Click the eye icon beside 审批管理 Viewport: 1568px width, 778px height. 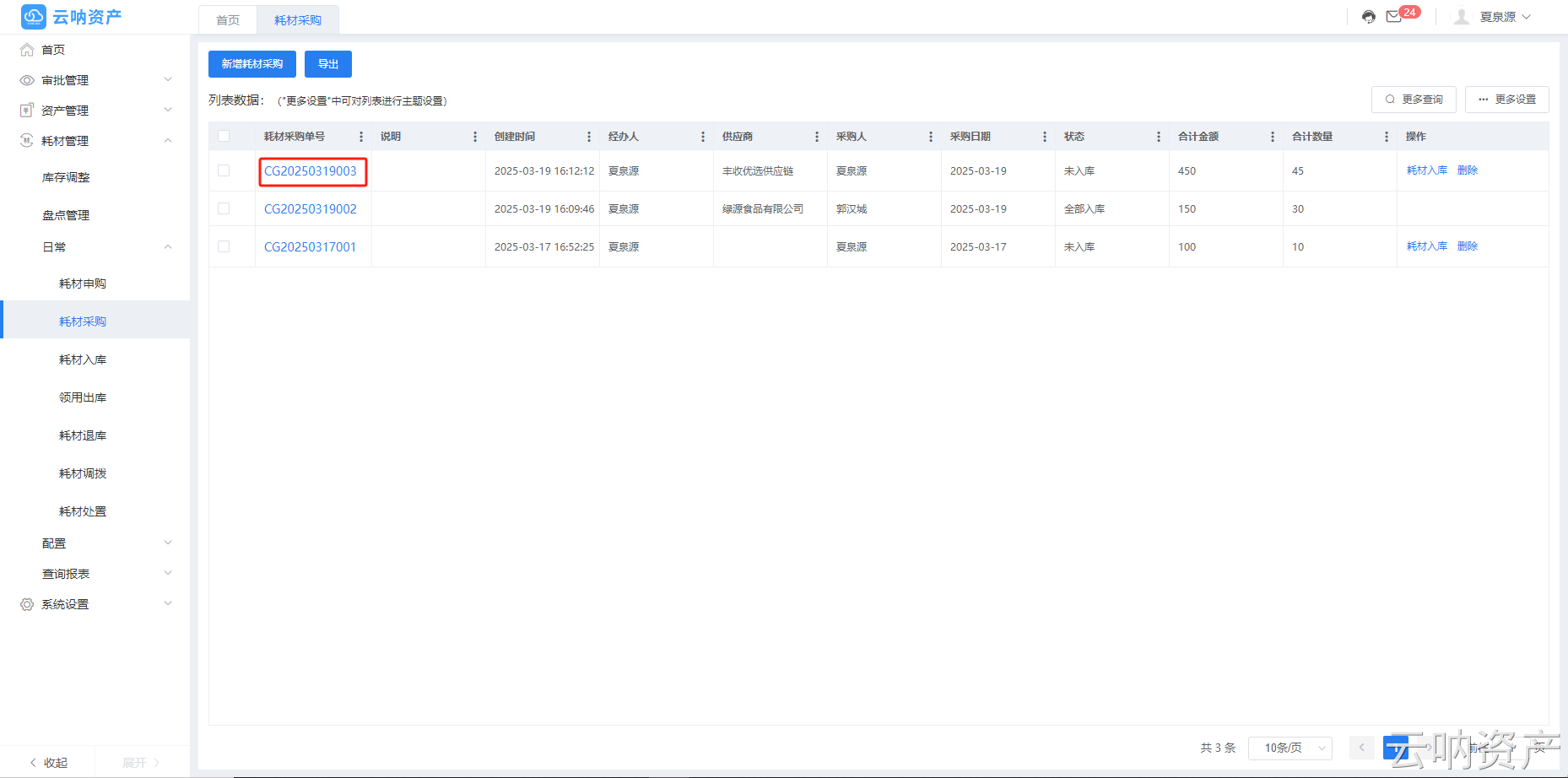(x=27, y=80)
